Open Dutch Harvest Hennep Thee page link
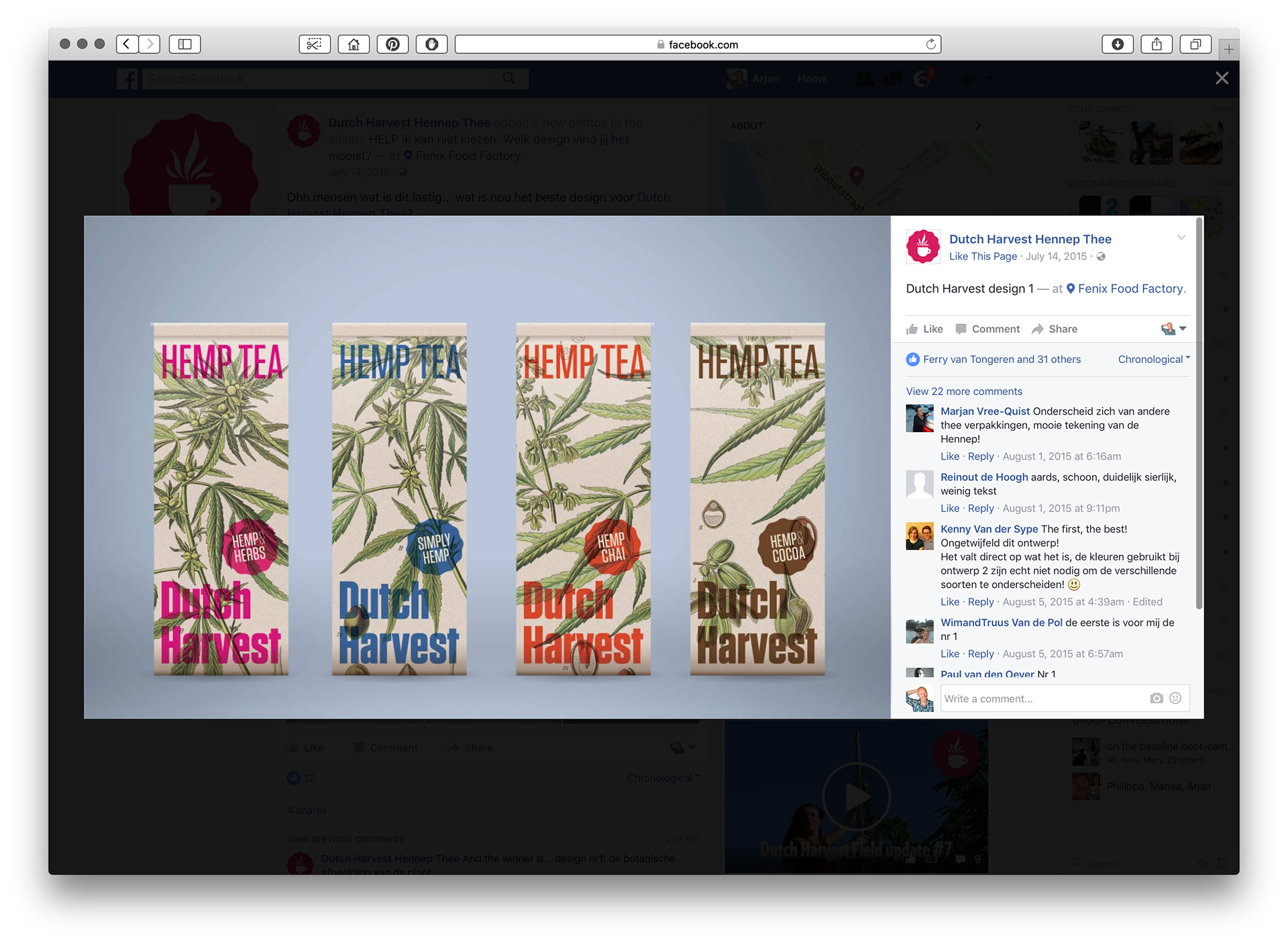Screen dimensions: 1288x944 (x=1030, y=239)
